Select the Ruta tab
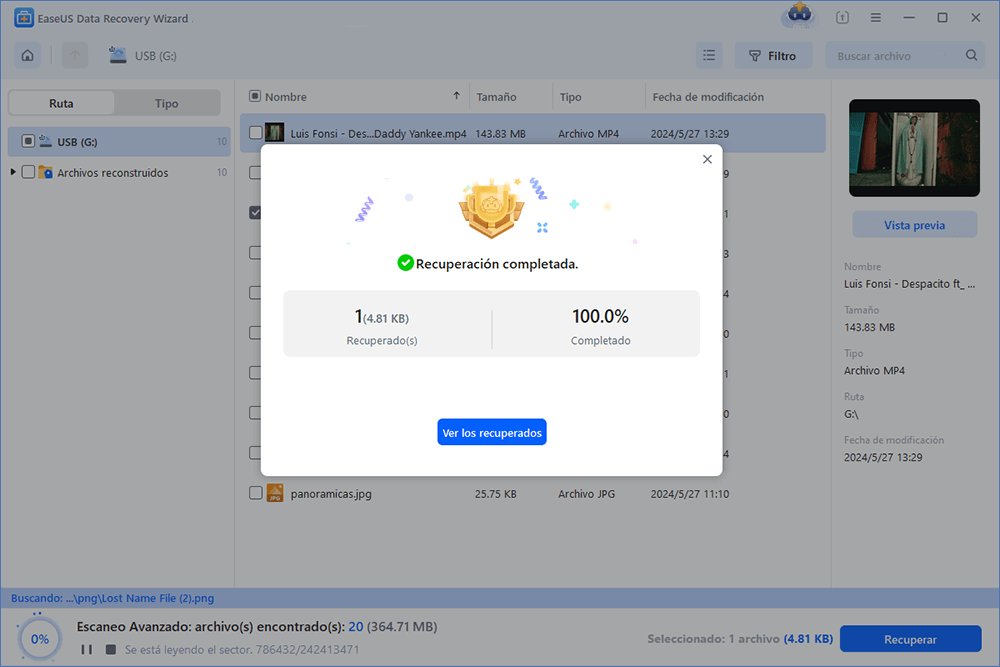Screen dimensions: 1000x667 (61, 103)
